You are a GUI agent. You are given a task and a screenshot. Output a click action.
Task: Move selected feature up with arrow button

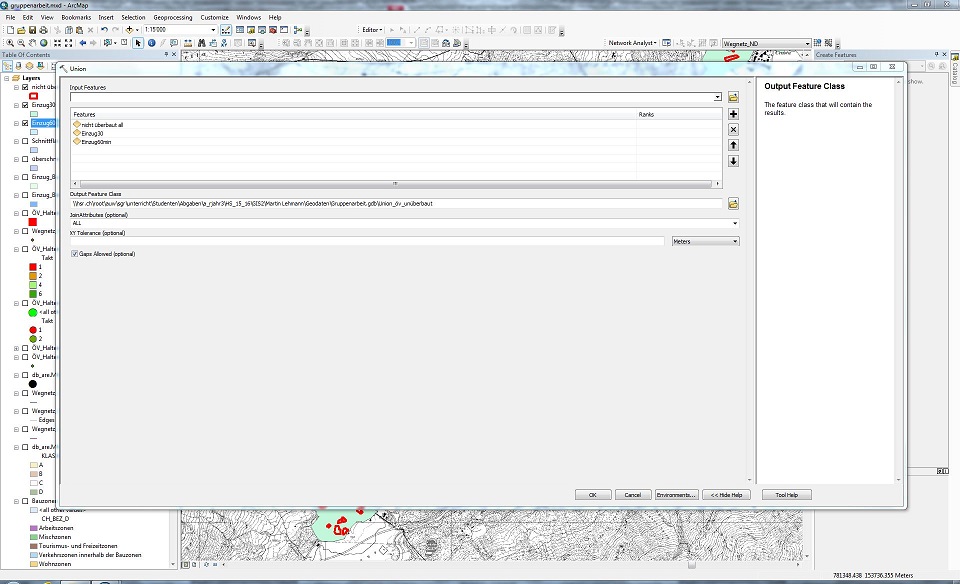(x=733, y=146)
